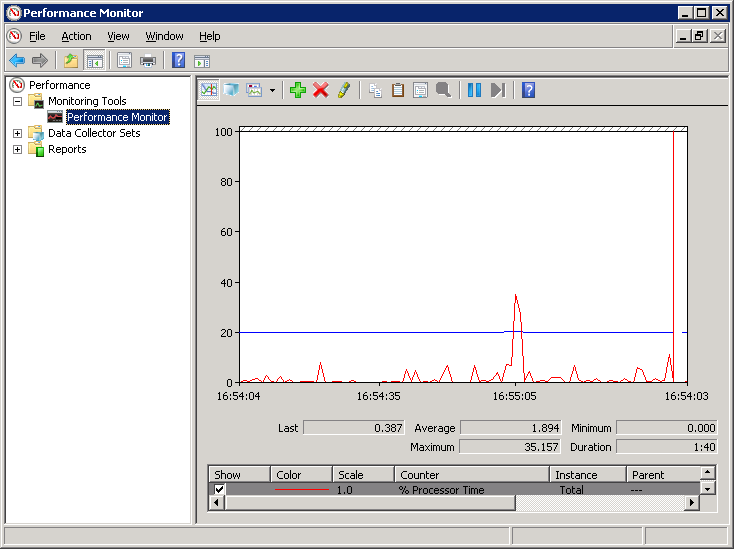734x549 pixels.
Task: Click the Scale column header
Action: pyautogui.click(x=363, y=475)
